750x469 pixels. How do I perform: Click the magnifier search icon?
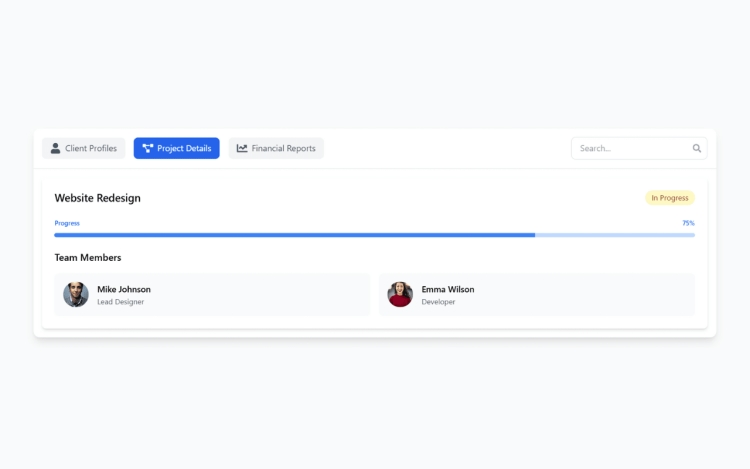pos(696,148)
